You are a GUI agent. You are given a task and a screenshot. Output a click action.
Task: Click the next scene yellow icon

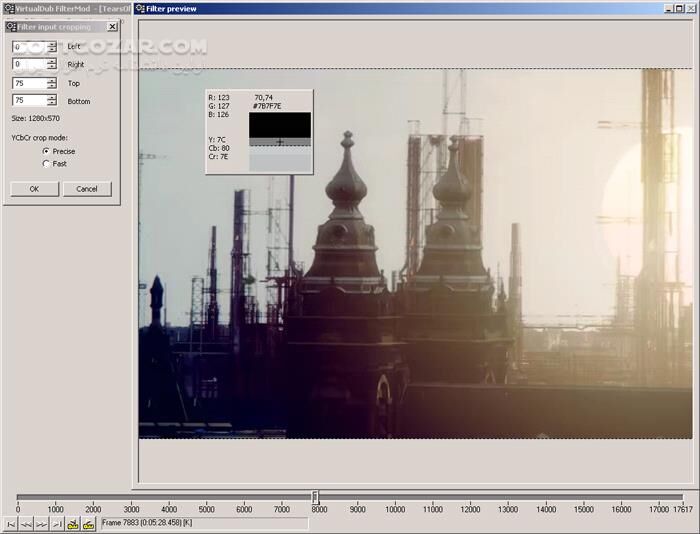(x=88, y=524)
